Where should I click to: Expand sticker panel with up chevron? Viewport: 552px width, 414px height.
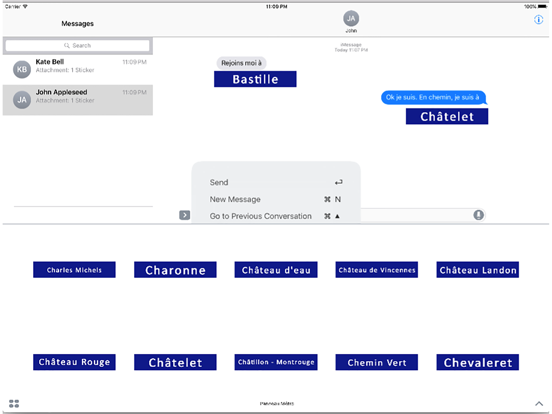pyautogui.click(x=539, y=403)
